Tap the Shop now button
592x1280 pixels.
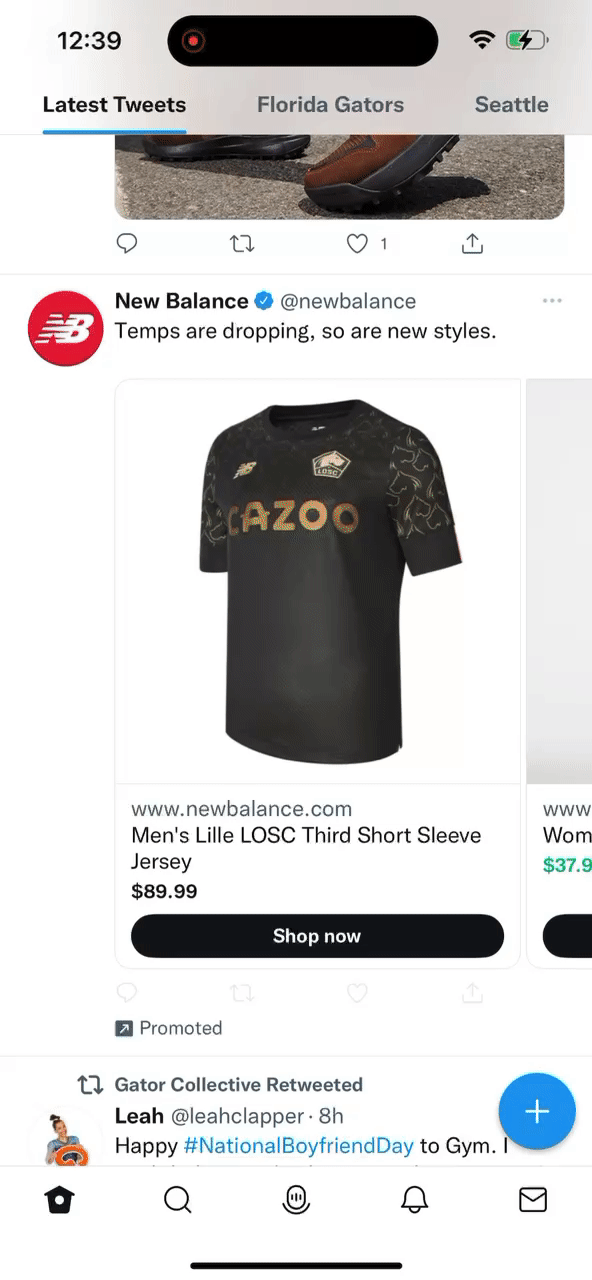click(x=317, y=936)
